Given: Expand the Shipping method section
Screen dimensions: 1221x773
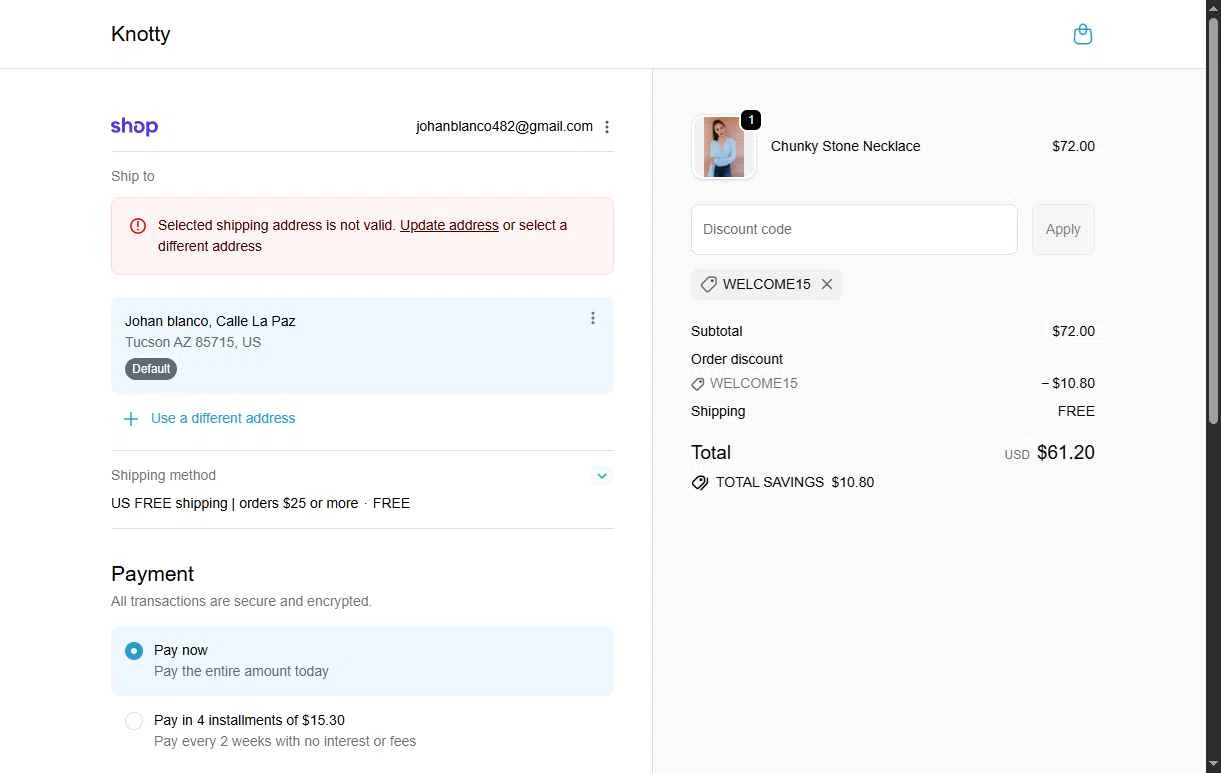Looking at the screenshot, I should coord(602,476).
